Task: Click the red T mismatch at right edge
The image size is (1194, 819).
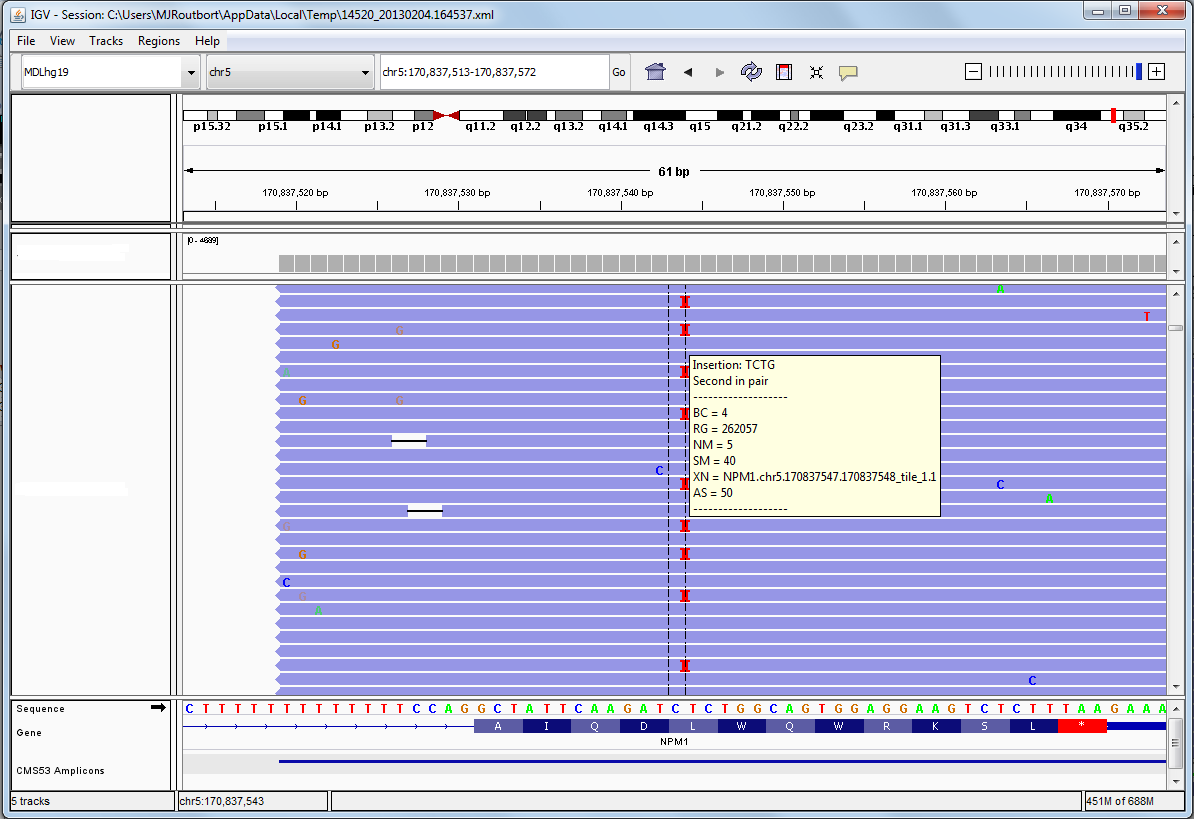Action: pyautogui.click(x=1147, y=317)
